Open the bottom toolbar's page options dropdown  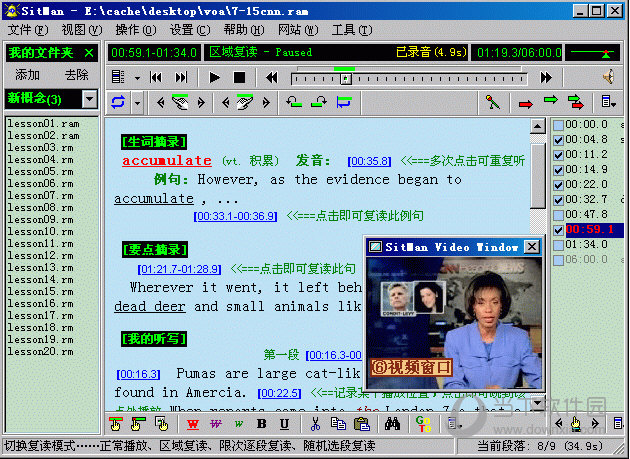[x=454, y=424]
